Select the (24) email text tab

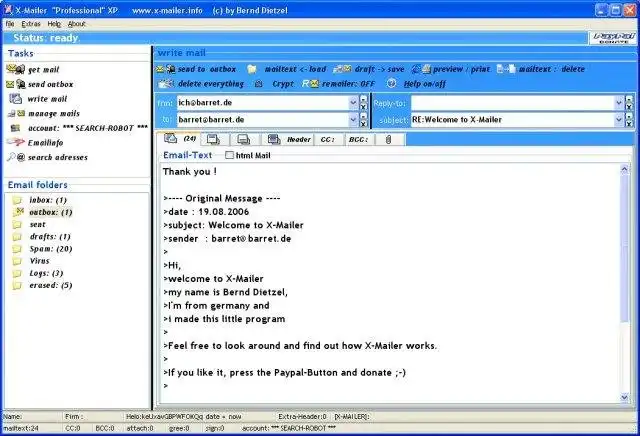(x=179, y=139)
